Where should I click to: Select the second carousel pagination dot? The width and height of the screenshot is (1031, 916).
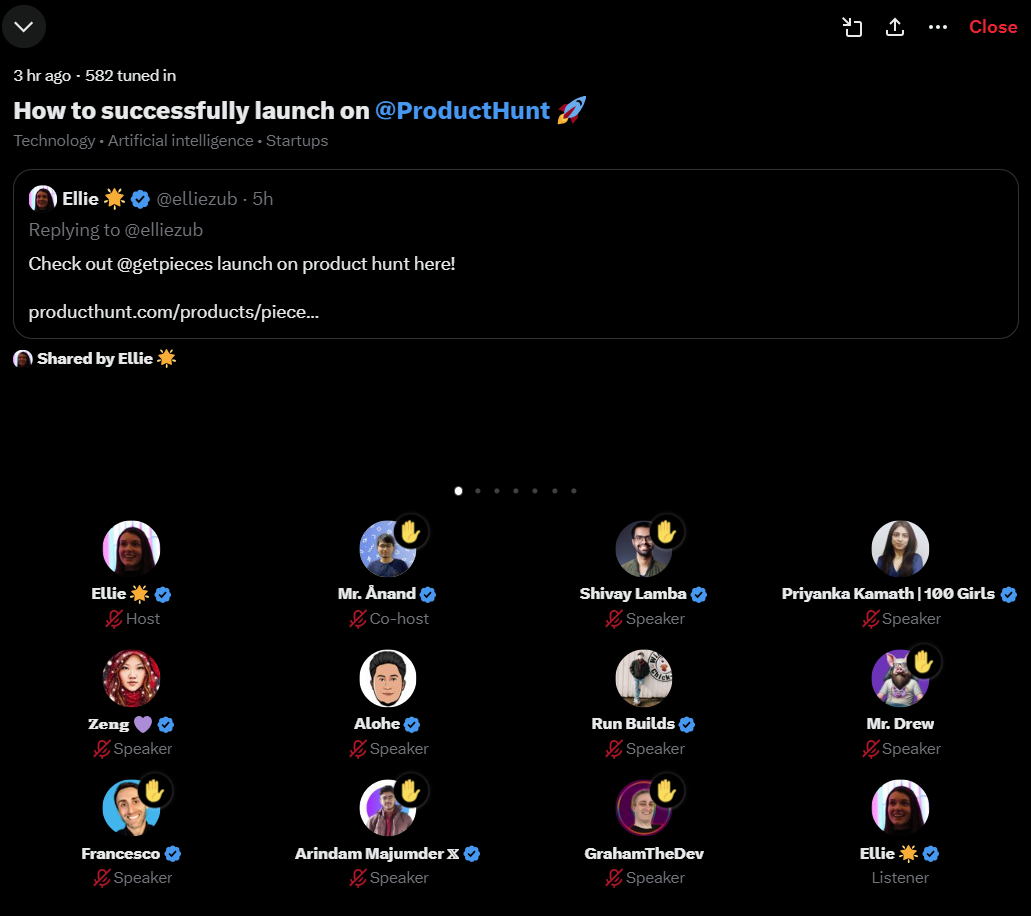[x=478, y=491]
